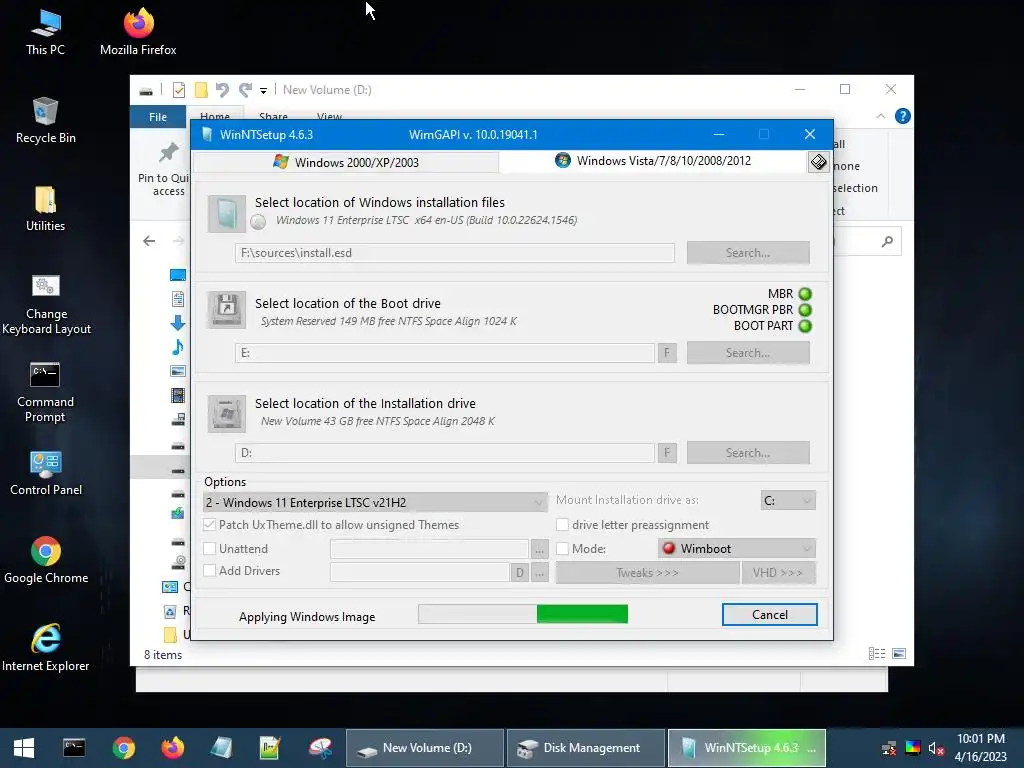Cancel the Windows image application
Screen dimensions: 1024x768
(769, 615)
